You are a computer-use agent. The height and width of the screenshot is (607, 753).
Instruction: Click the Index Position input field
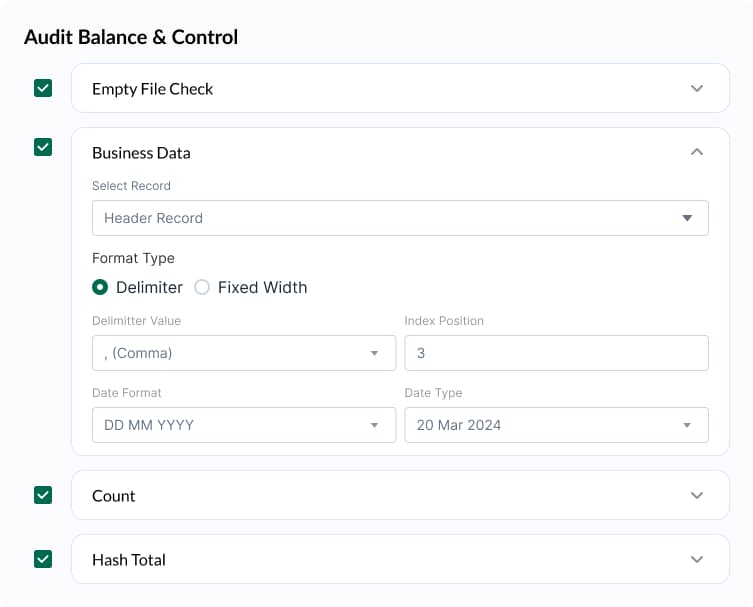point(557,353)
